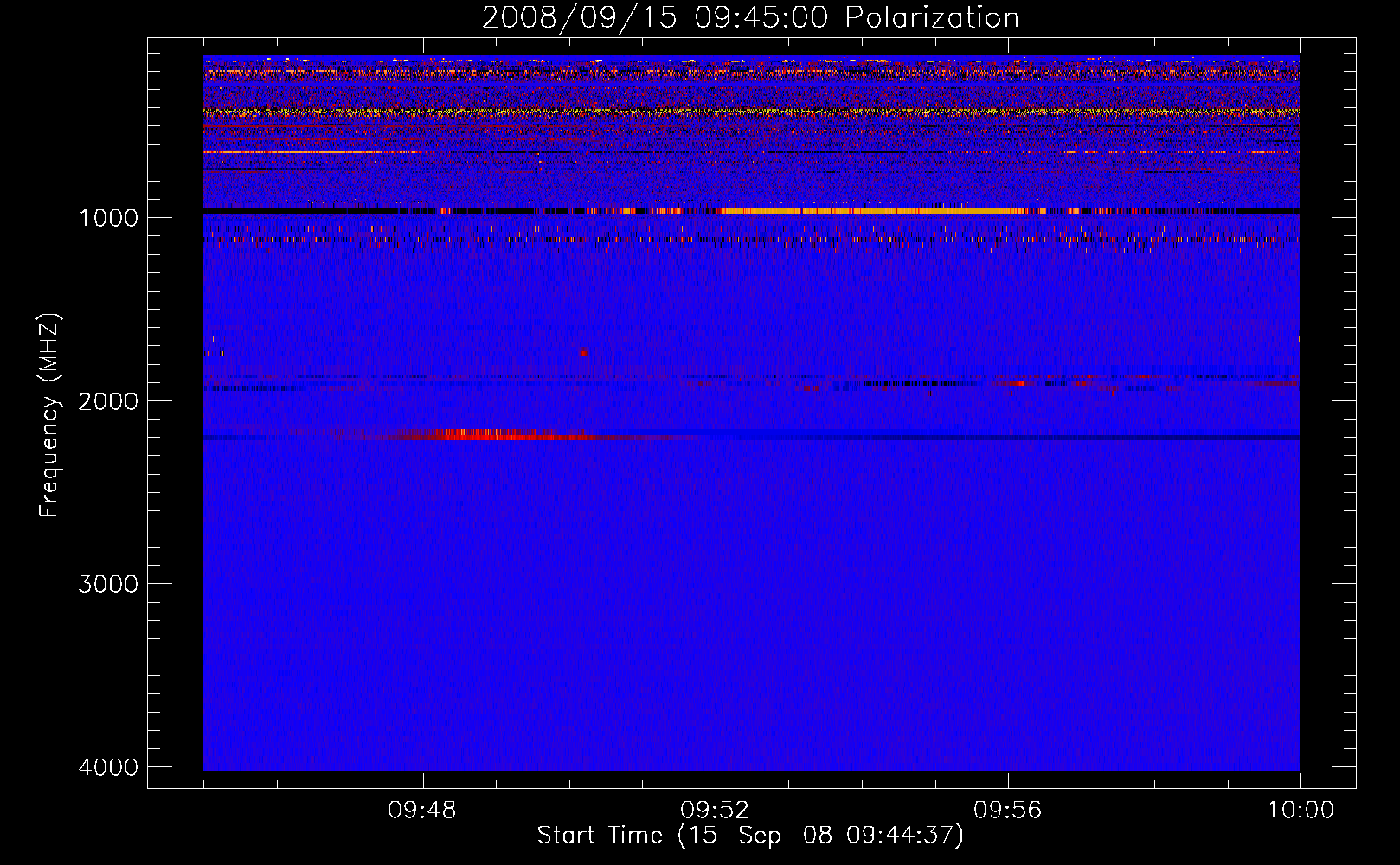Click the 1000 frequency tick label
Viewport: 1400px width, 865px height.
point(108,218)
